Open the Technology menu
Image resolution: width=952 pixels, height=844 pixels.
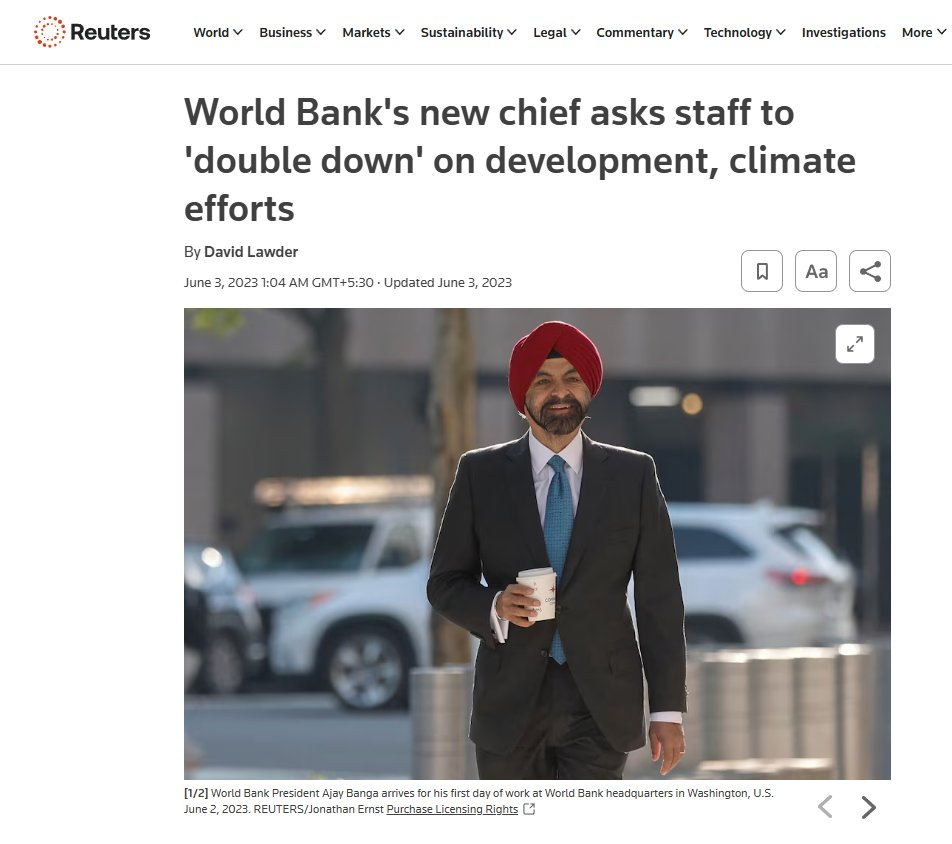click(744, 32)
